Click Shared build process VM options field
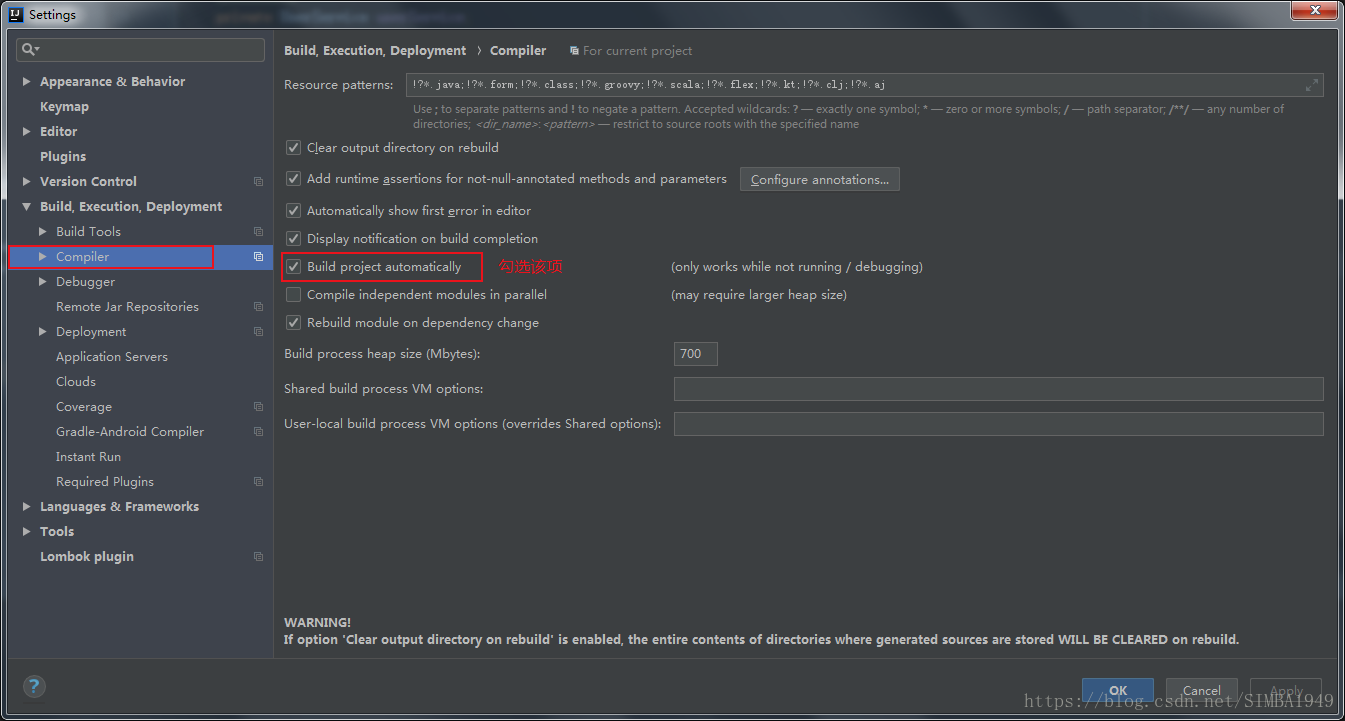1345x721 pixels. pos(999,389)
